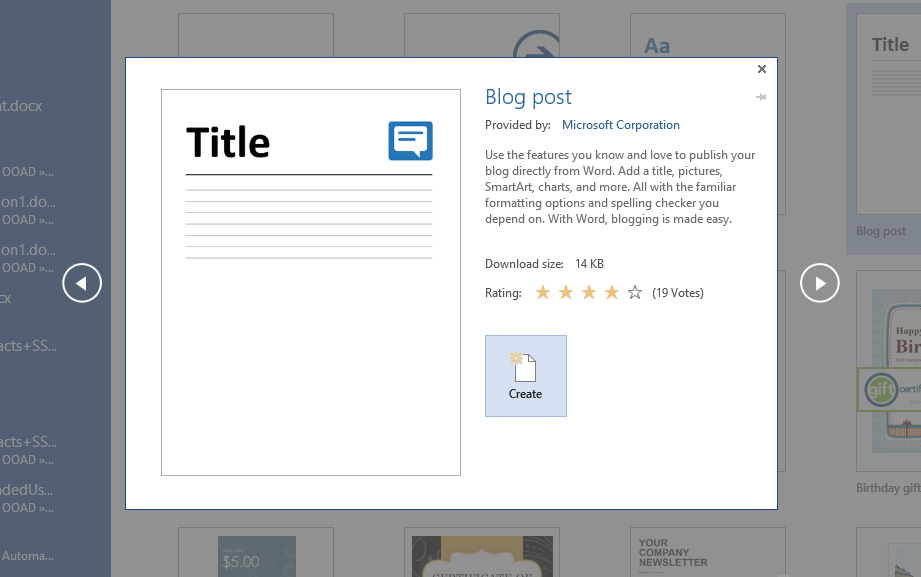Screen dimensions: 921x577
Task: Click the first rating star
Action: 543,293
